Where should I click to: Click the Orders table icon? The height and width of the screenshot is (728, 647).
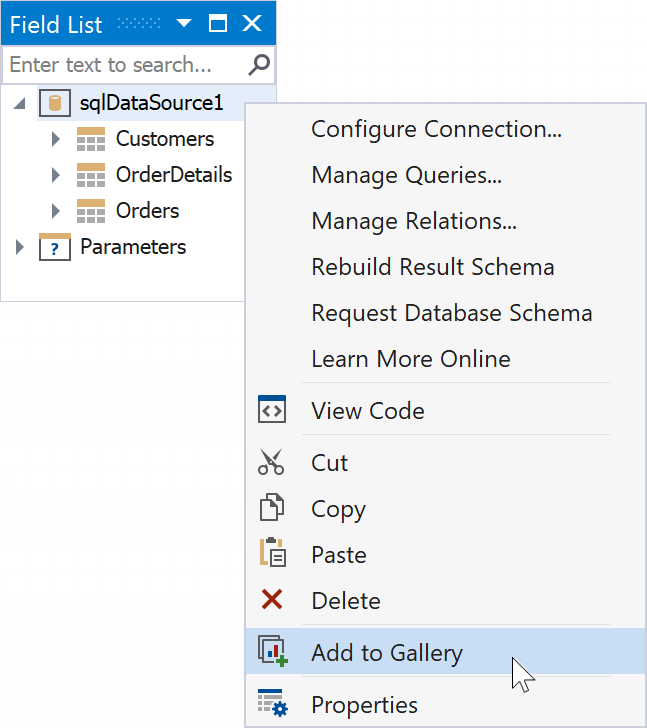[x=91, y=211]
